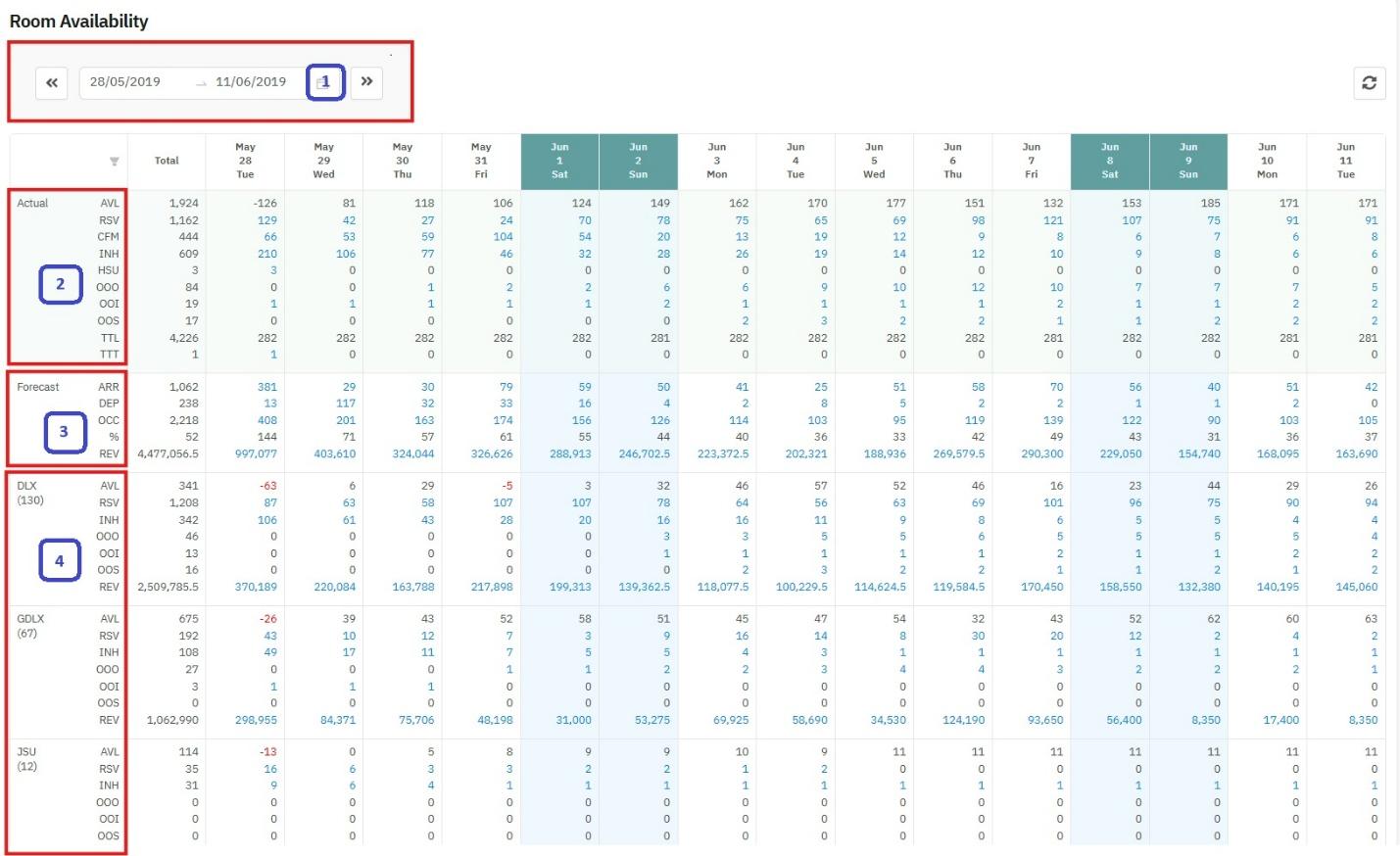Go to the next date range
Screen dimensions: 1400x856
point(366,82)
